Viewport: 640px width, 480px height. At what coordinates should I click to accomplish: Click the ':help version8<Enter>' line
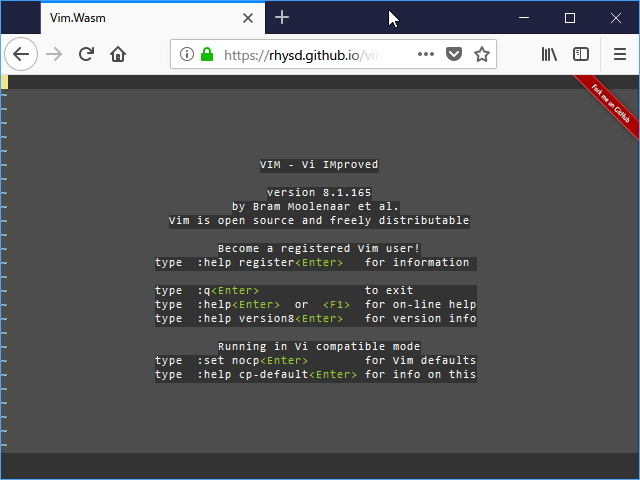[x=316, y=318]
